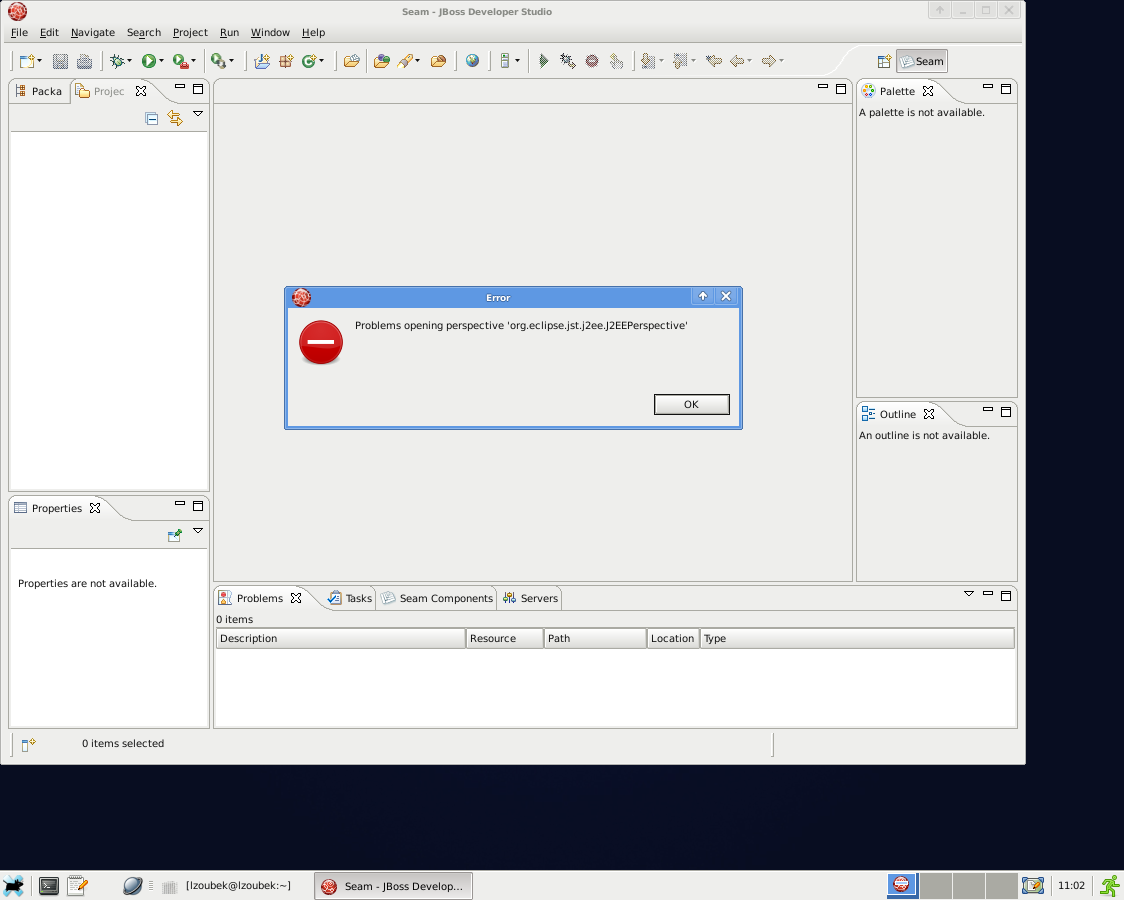Switch to the Package Explorer tab
The height and width of the screenshot is (900, 1124).
point(39,91)
